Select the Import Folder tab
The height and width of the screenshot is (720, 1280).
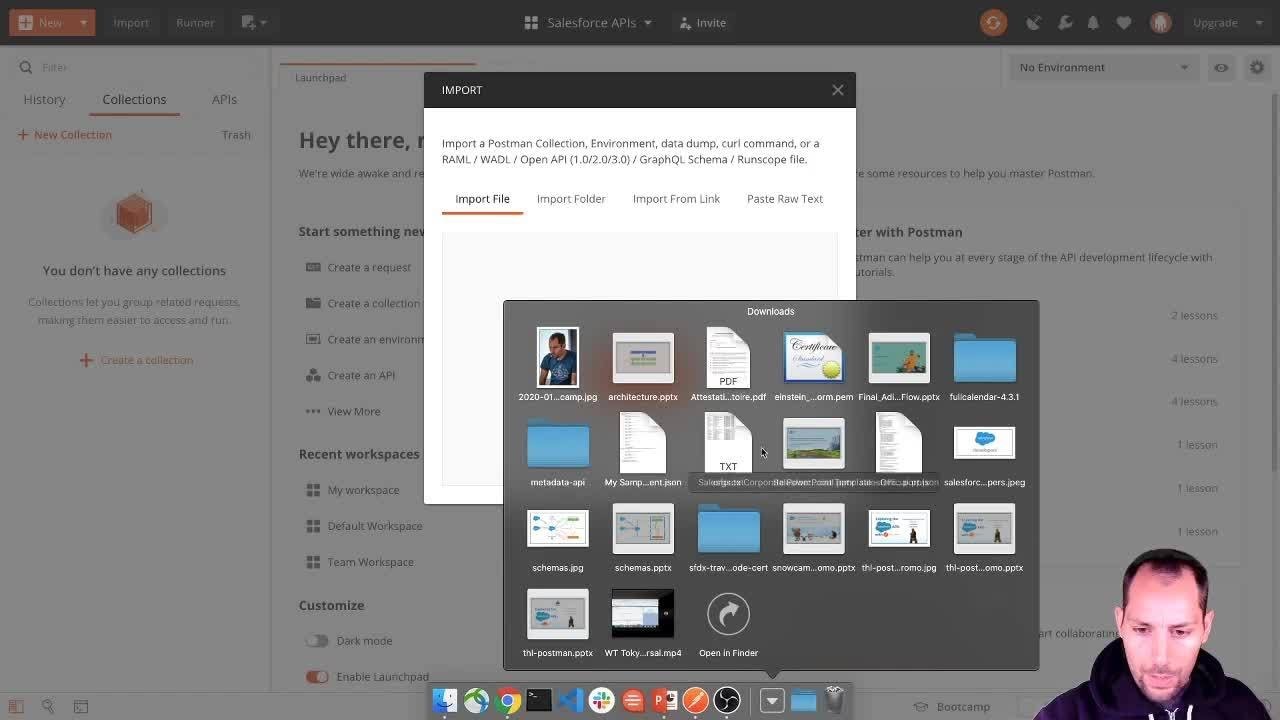coord(571,198)
